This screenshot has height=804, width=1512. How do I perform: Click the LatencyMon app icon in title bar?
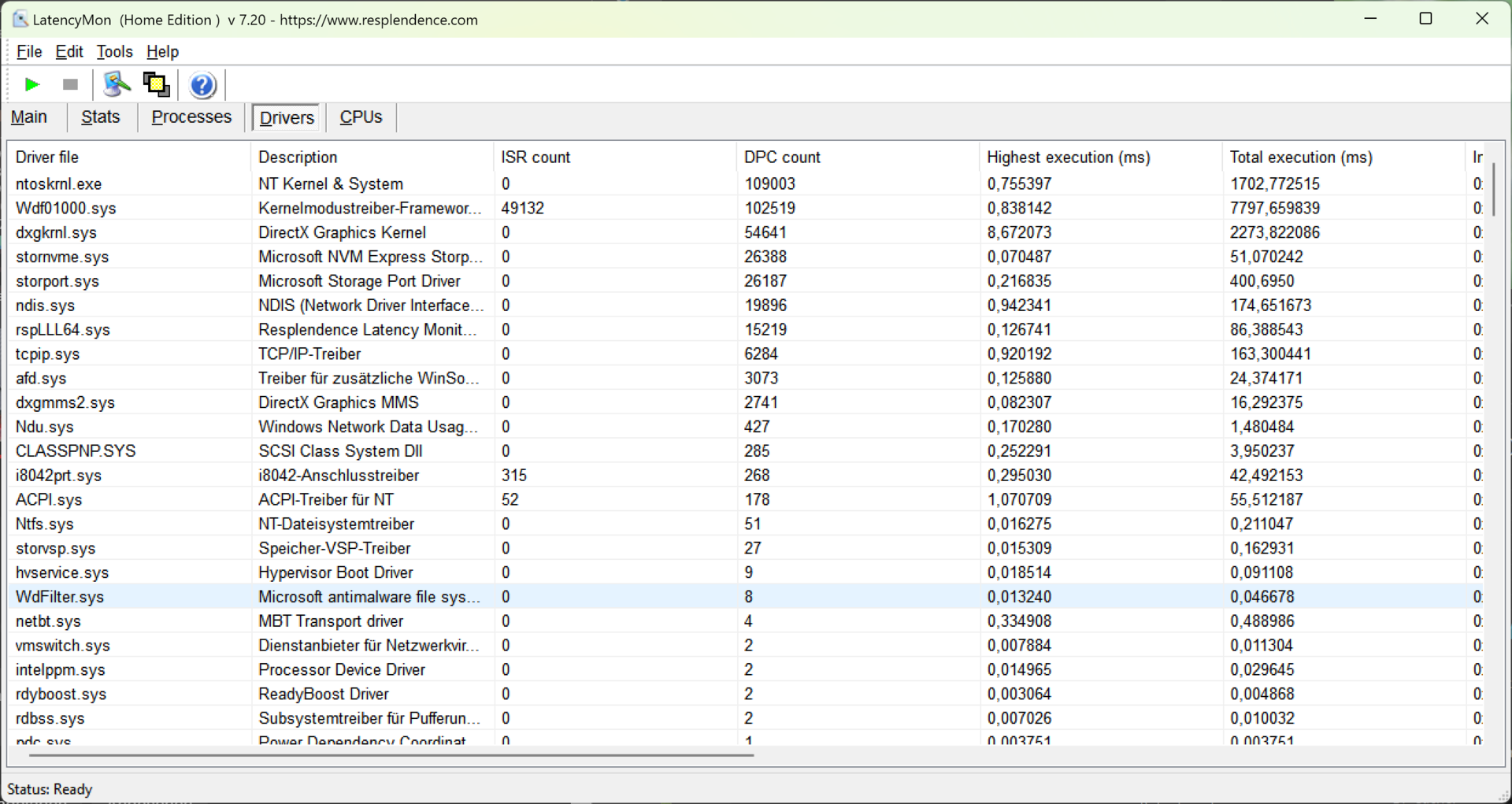tap(20, 19)
